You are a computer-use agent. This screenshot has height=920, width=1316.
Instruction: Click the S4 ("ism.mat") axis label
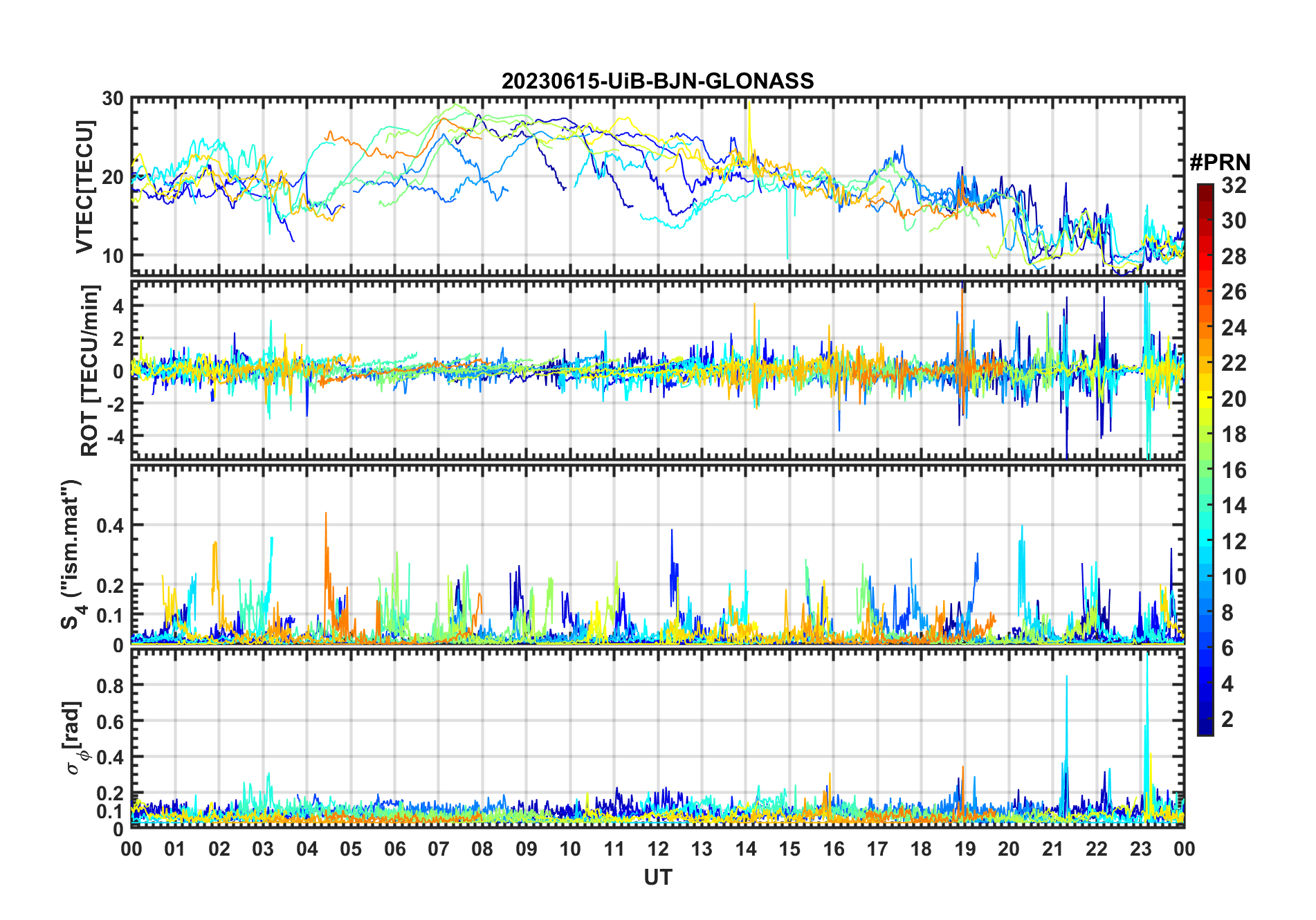tap(71, 554)
